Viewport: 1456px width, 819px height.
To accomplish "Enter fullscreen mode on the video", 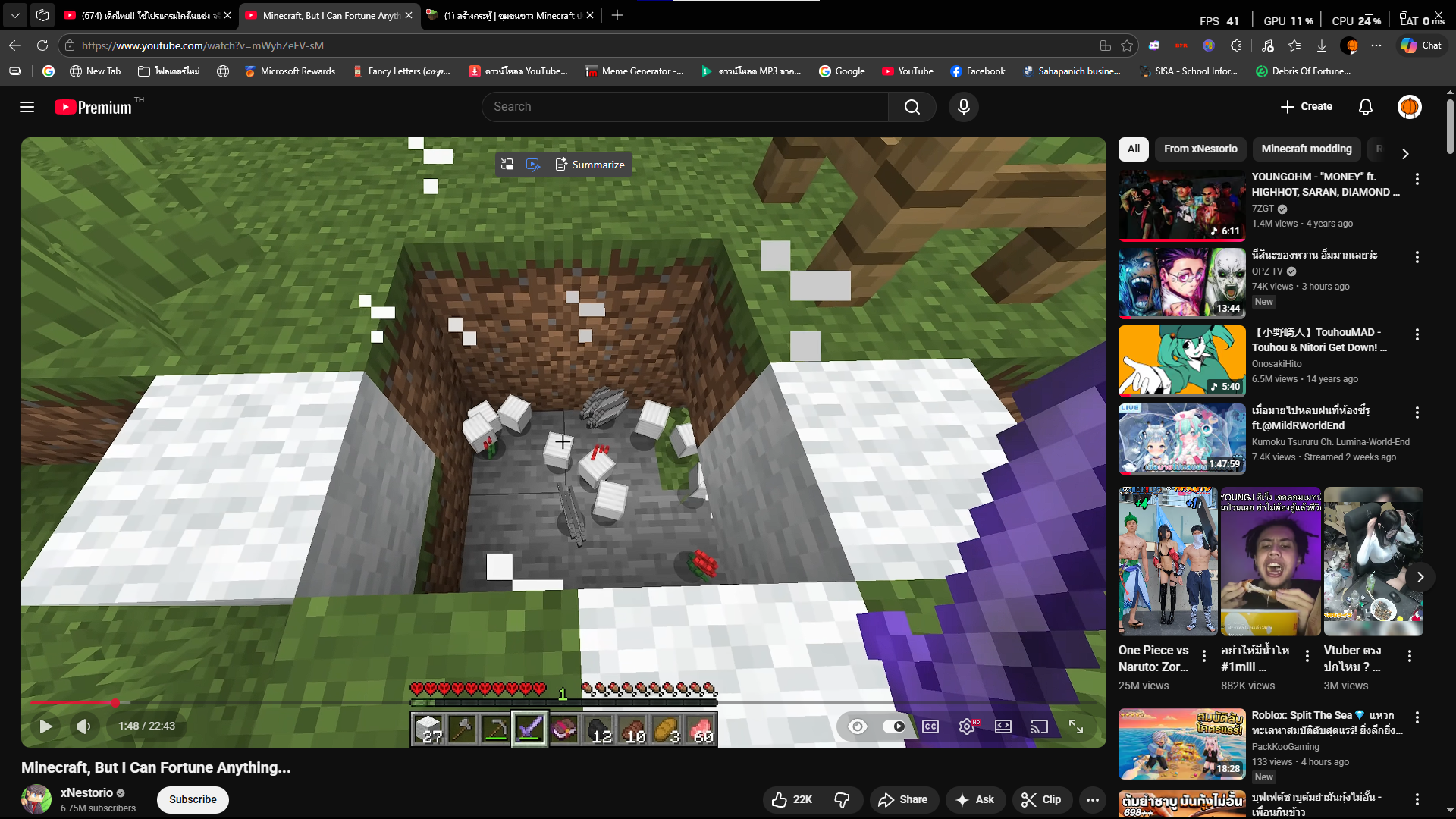I will [x=1076, y=726].
